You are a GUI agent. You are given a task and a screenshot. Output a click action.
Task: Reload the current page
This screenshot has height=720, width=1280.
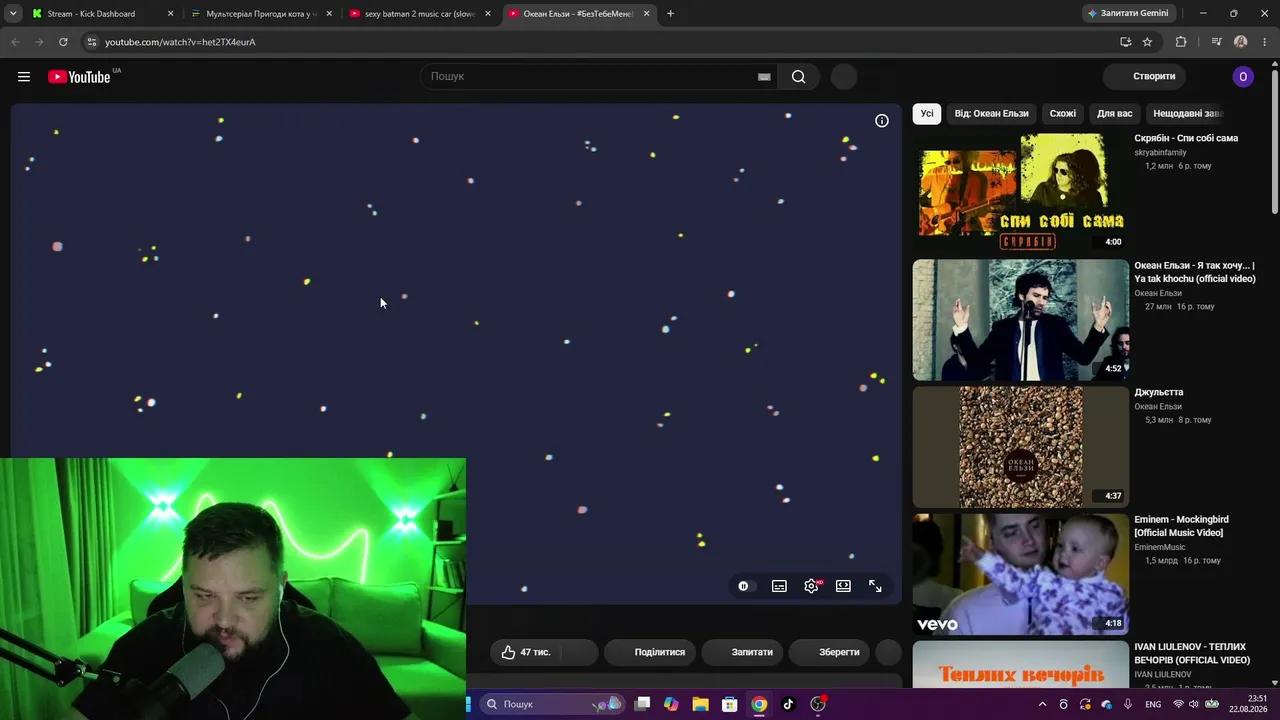point(63,42)
